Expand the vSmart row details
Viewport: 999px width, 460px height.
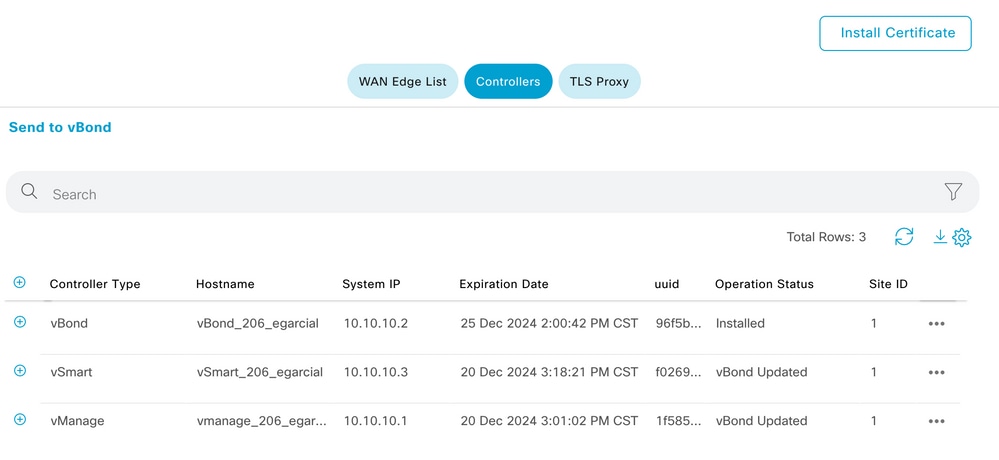20,370
